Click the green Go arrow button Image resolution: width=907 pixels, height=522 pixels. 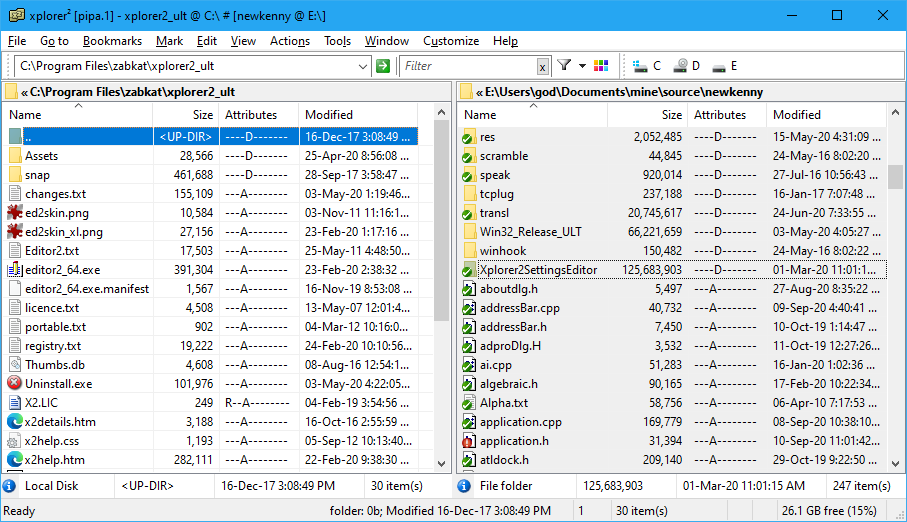pos(382,66)
